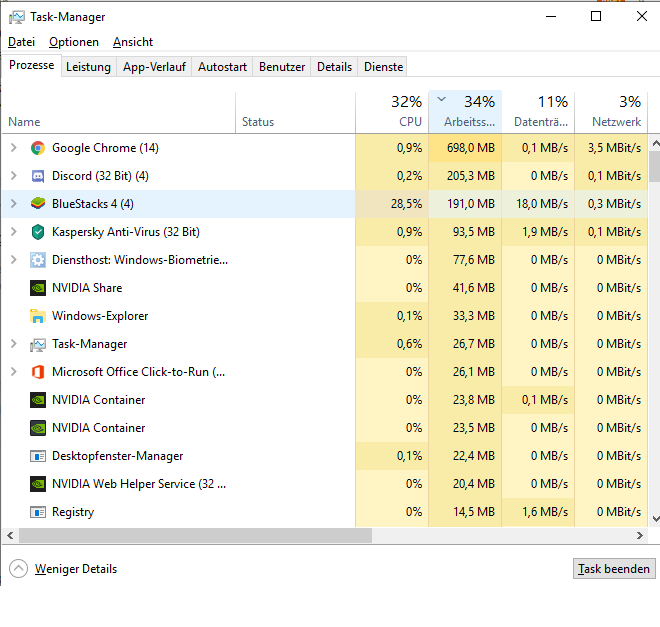This screenshot has width=660, height=627.
Task: Select the Prozesse tab
Action: (x=32, y=65)
